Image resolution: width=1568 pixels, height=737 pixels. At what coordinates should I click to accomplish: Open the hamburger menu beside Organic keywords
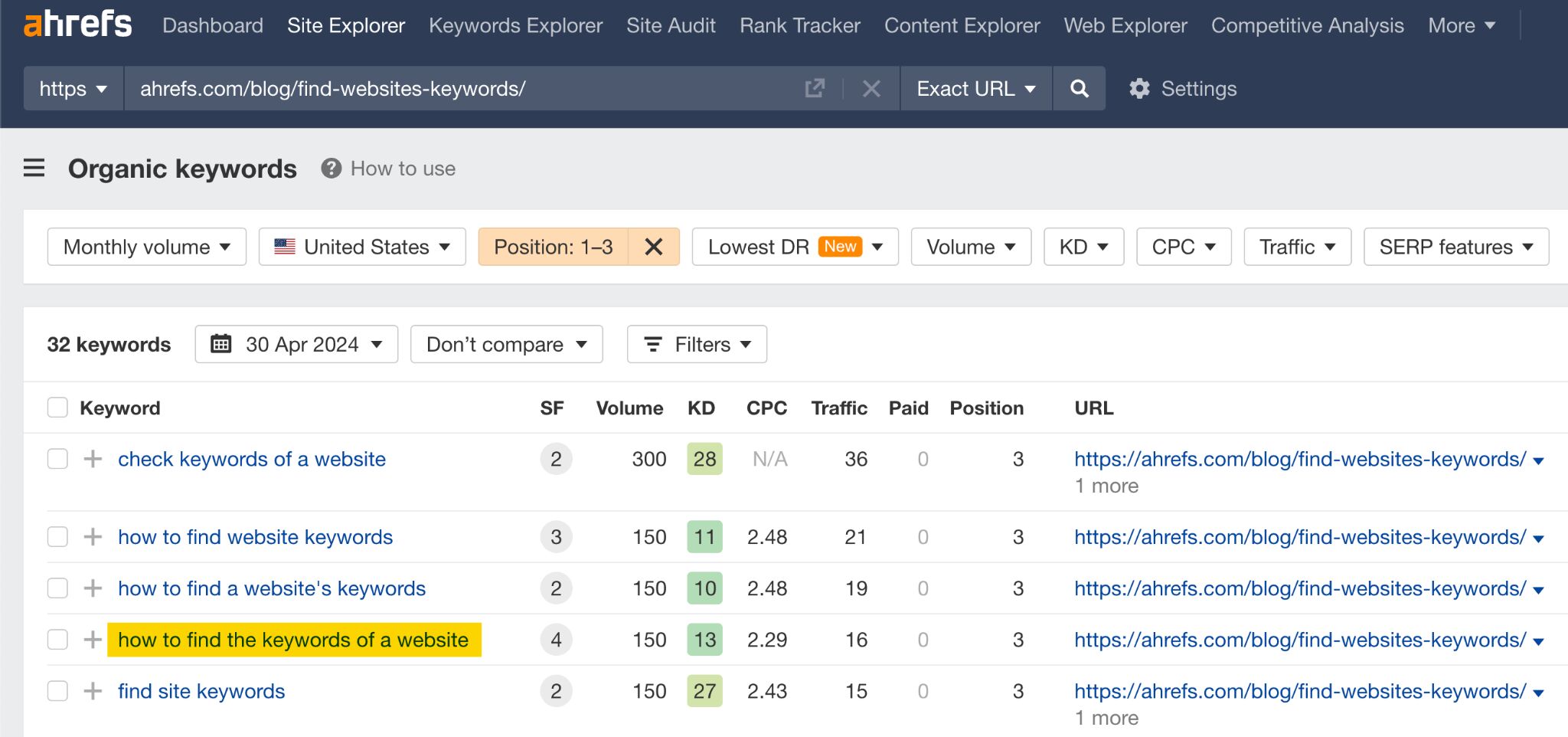[34, 168]
